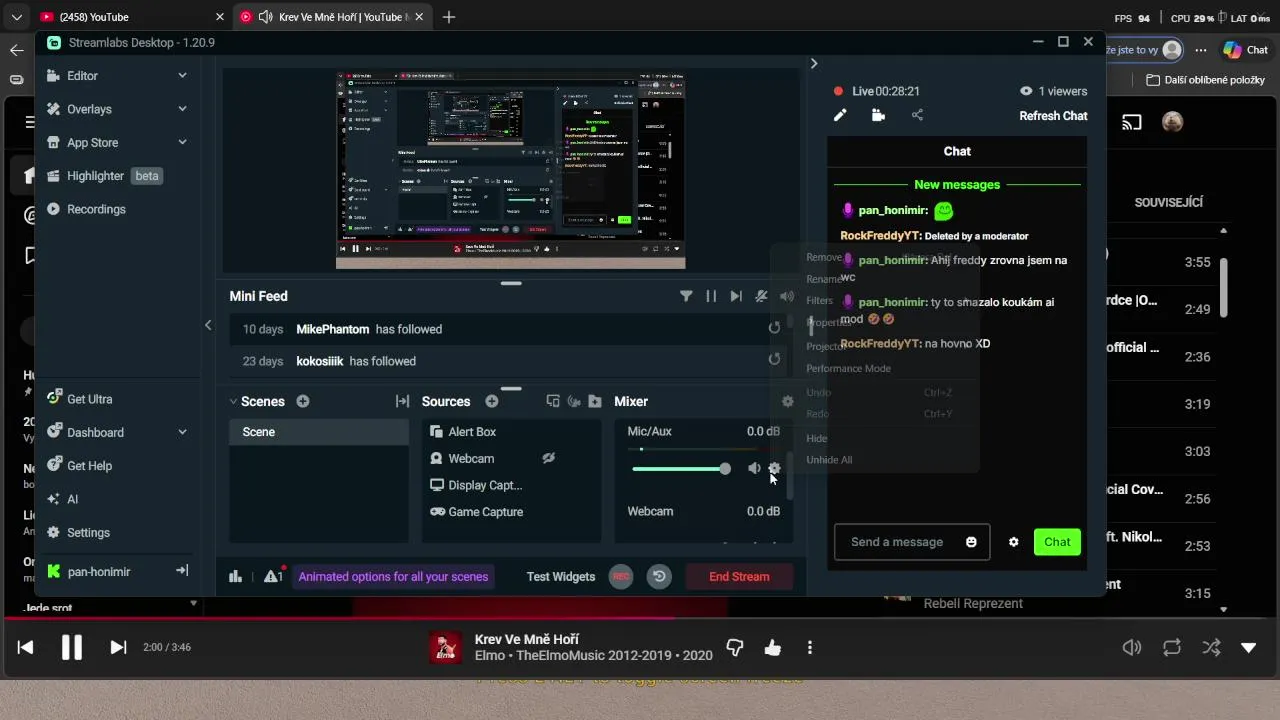
Task: Collapse the Scenes panel chevron
Action: click(x=233, y=401)
